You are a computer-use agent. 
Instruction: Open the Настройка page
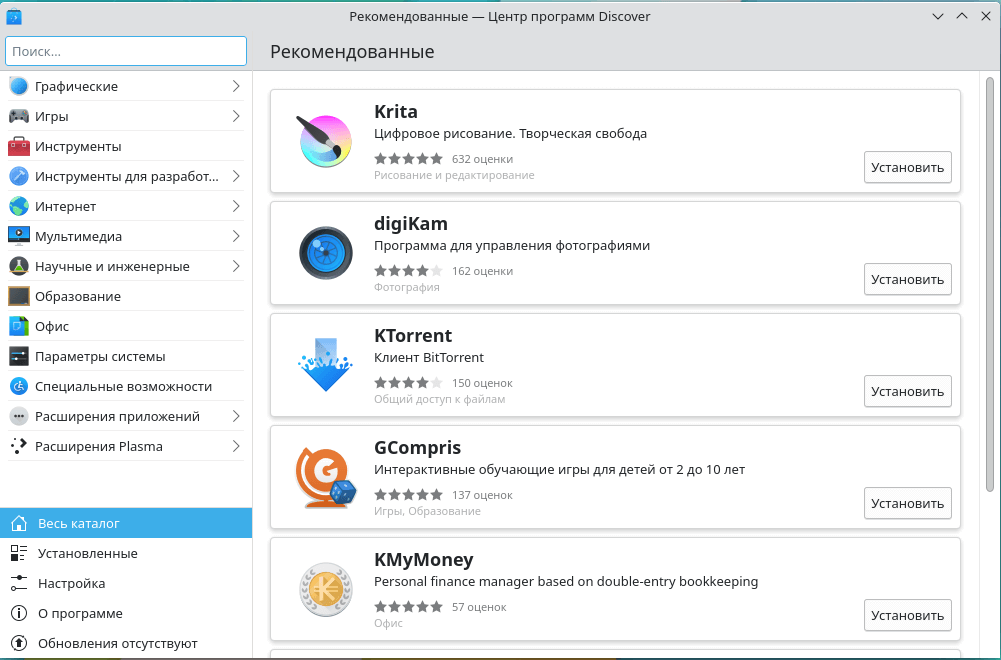point(126,583)
